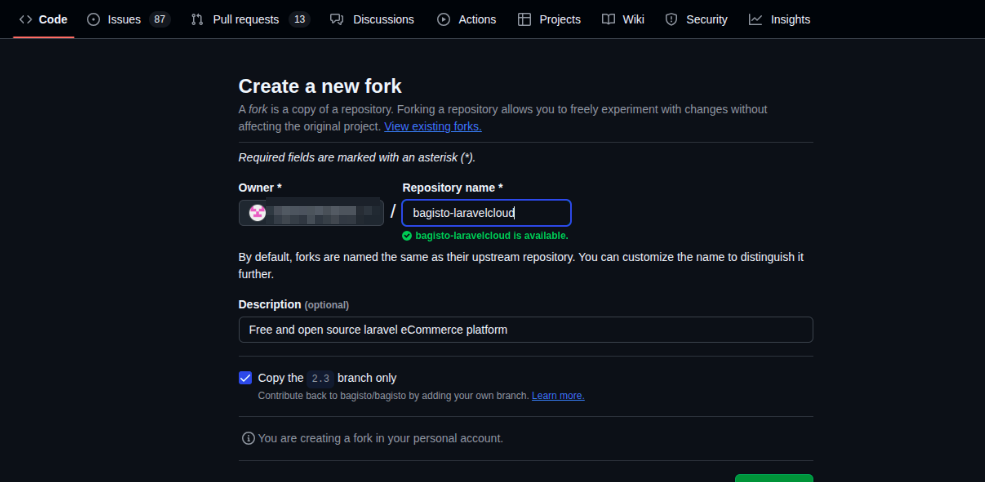985x482 pixels.
Task: Click the Repository name * label
Action: 452,187
